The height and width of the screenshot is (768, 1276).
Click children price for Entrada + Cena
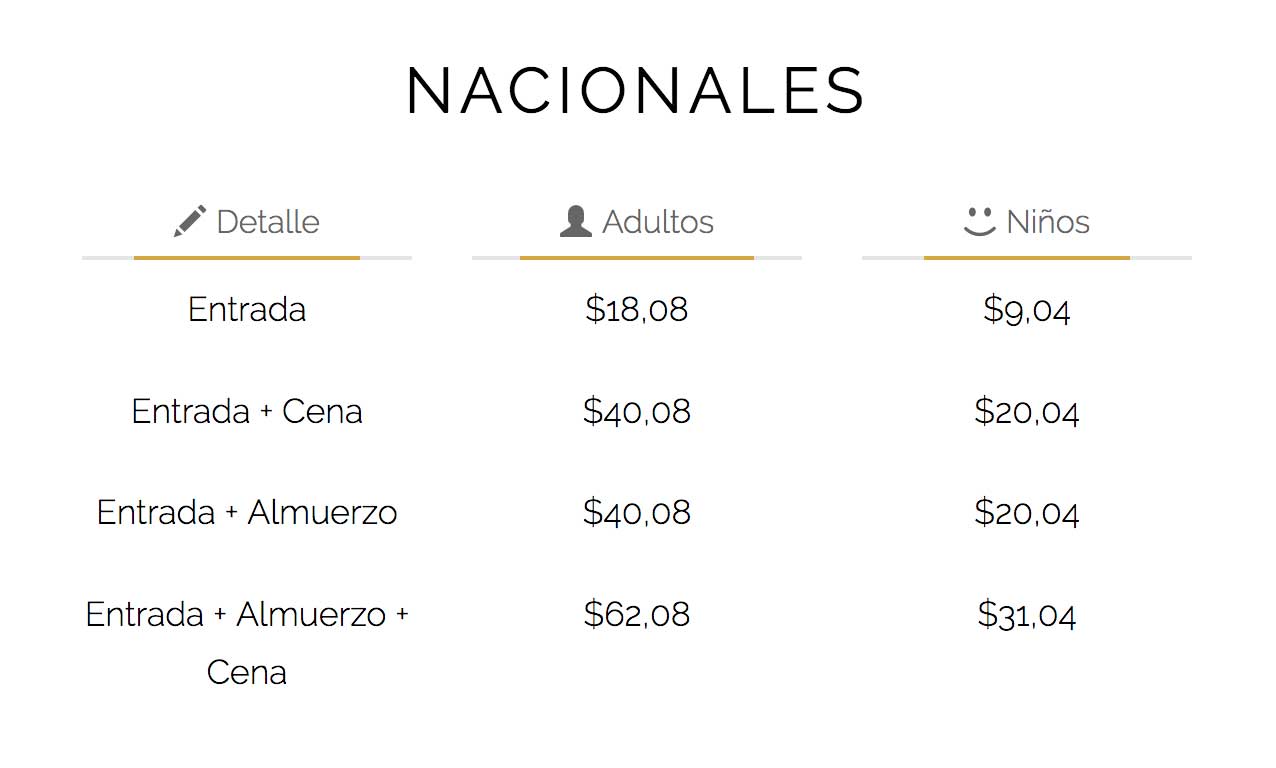[1027, 411]
